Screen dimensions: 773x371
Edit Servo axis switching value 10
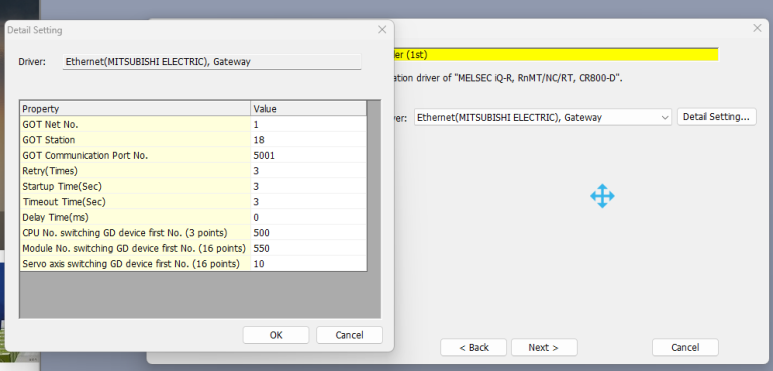click(309, 264)
